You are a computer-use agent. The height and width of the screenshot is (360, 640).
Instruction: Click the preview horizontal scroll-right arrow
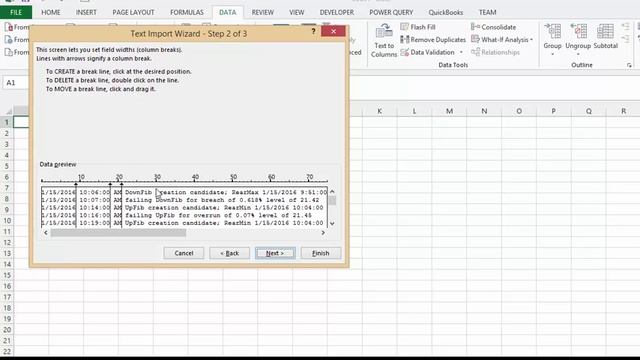click(x=323, y=233)
